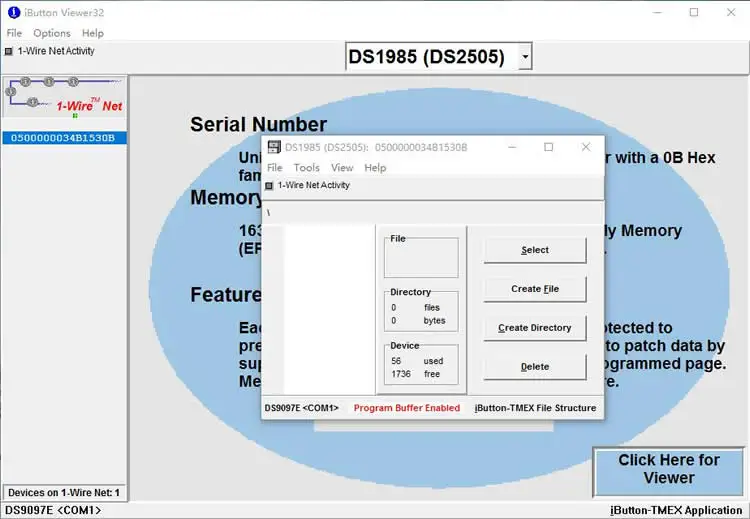Minimize the DS1985 dialog window
The image size is (750, 519).
coord(512,147)
